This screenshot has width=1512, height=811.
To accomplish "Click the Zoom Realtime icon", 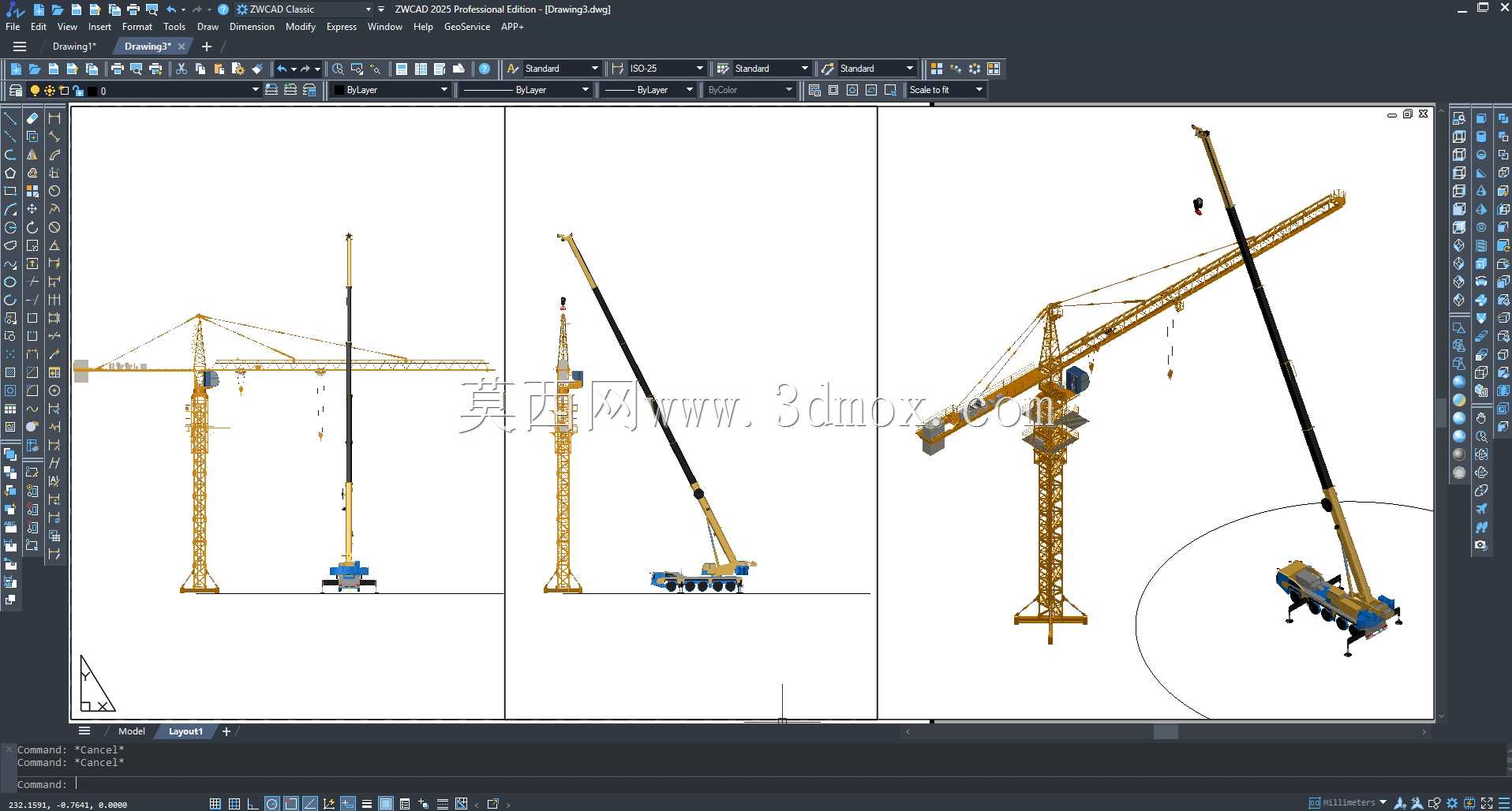I will tap(338, 69).
